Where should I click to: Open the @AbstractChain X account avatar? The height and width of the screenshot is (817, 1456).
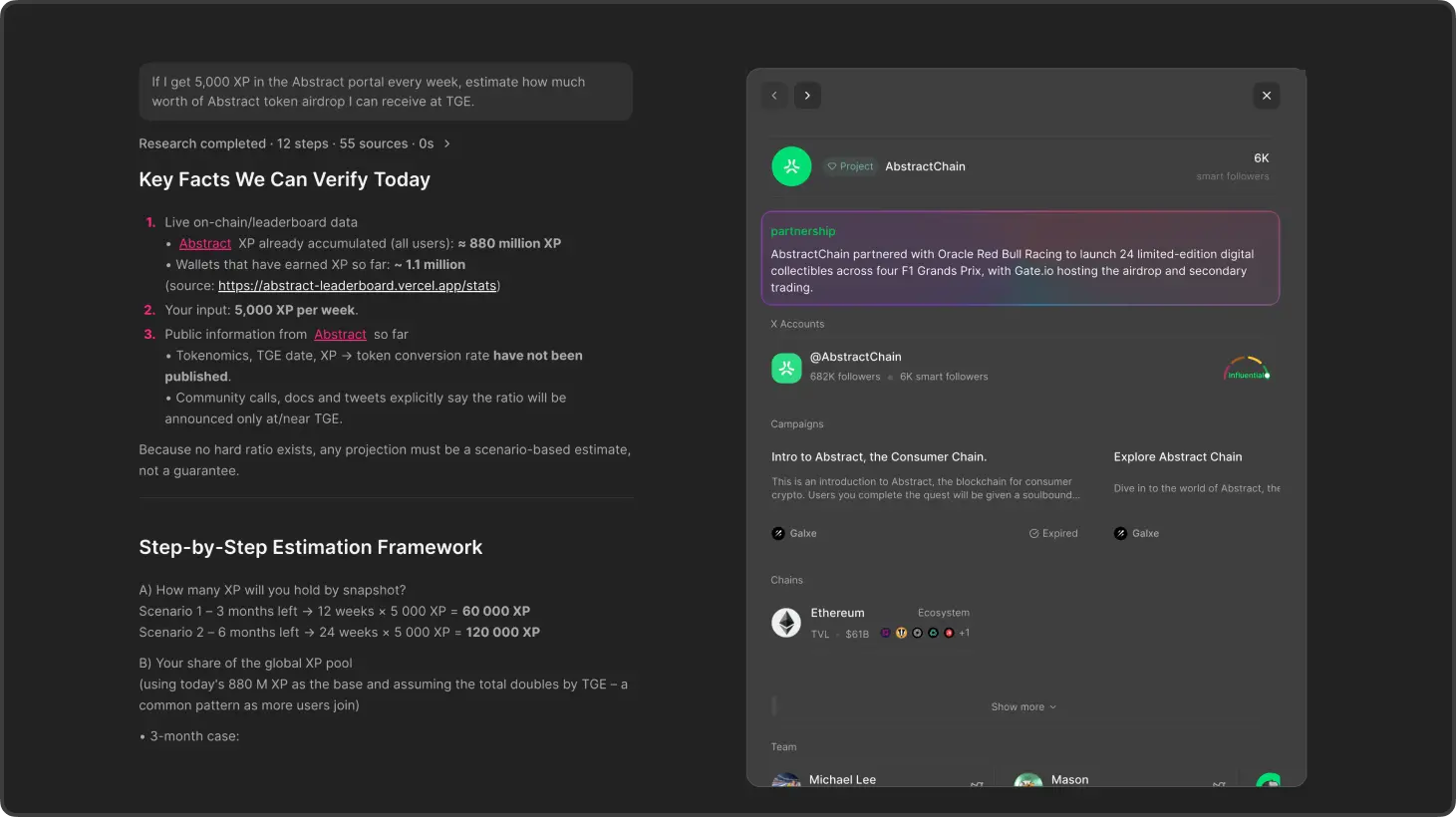pos(786,368)
